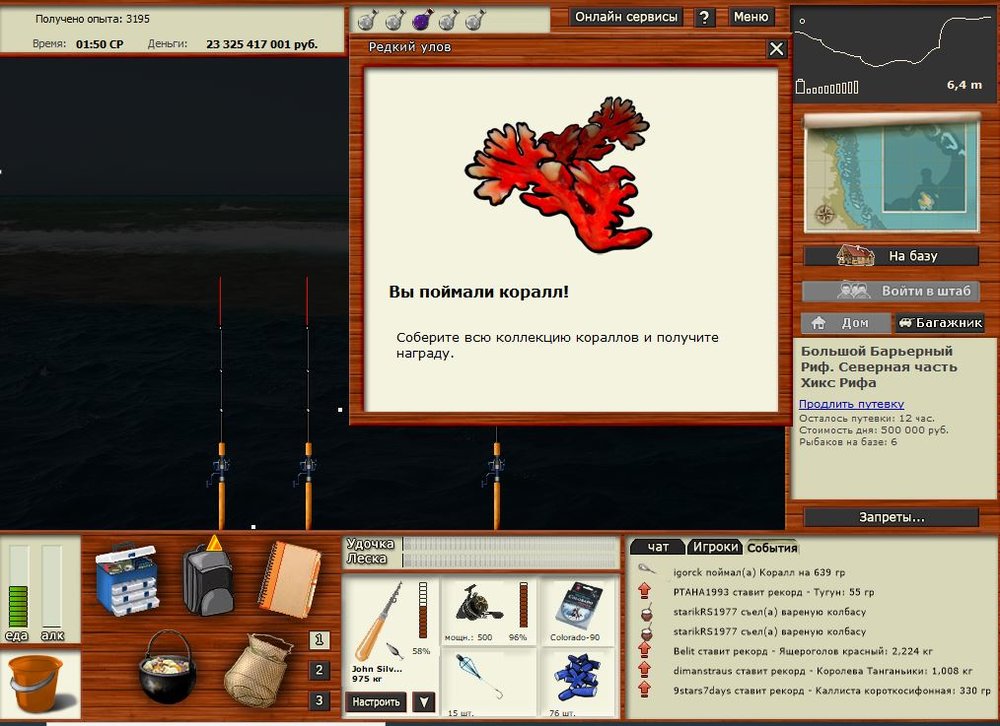Open the fish keep net sack
Viewport: 1000px width, 726px height.
click(257, 670)
